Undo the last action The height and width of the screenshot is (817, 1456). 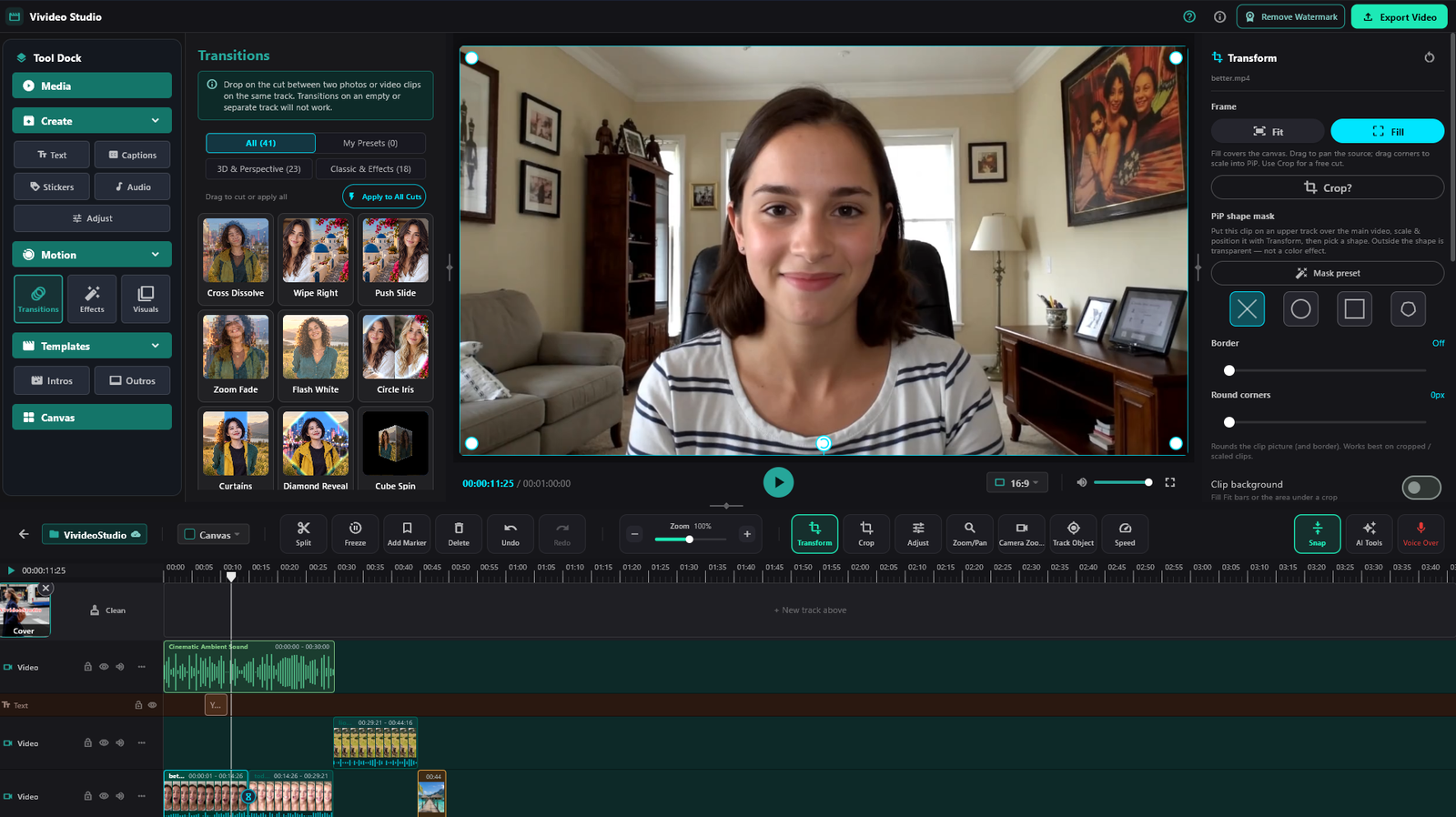point(511,534)
